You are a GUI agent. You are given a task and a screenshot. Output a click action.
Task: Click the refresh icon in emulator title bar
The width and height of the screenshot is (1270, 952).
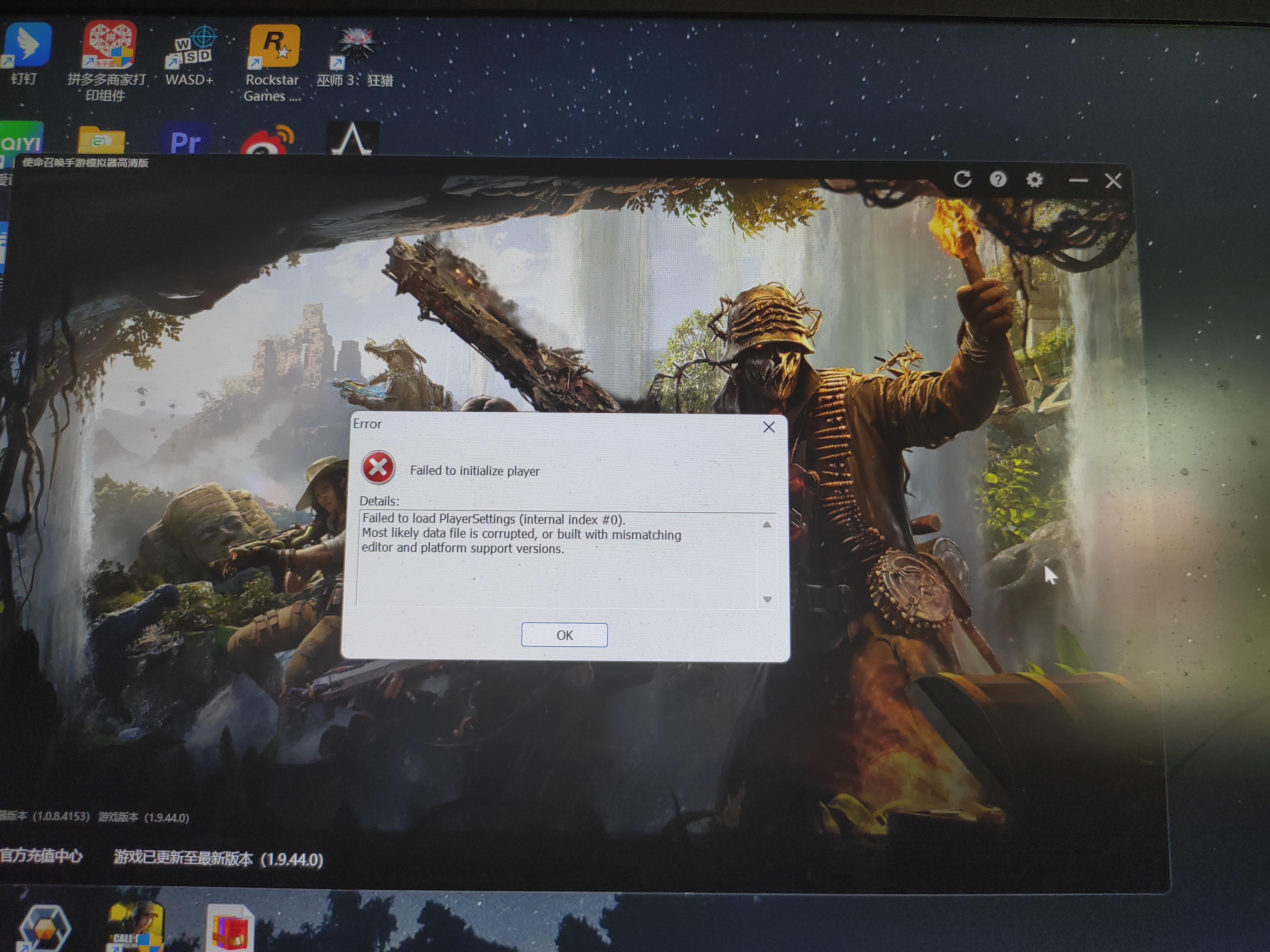tap(962, 180)
